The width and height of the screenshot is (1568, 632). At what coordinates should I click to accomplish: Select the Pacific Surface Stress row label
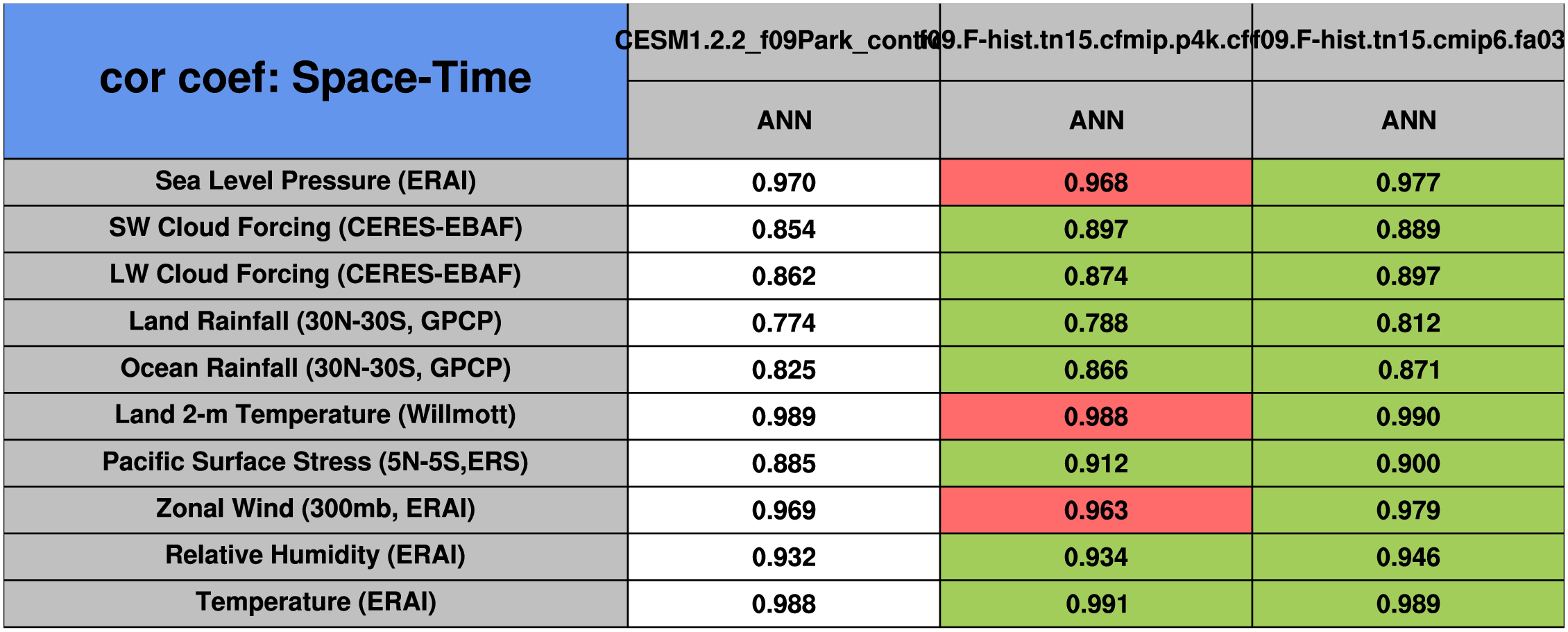click(316, 462)
